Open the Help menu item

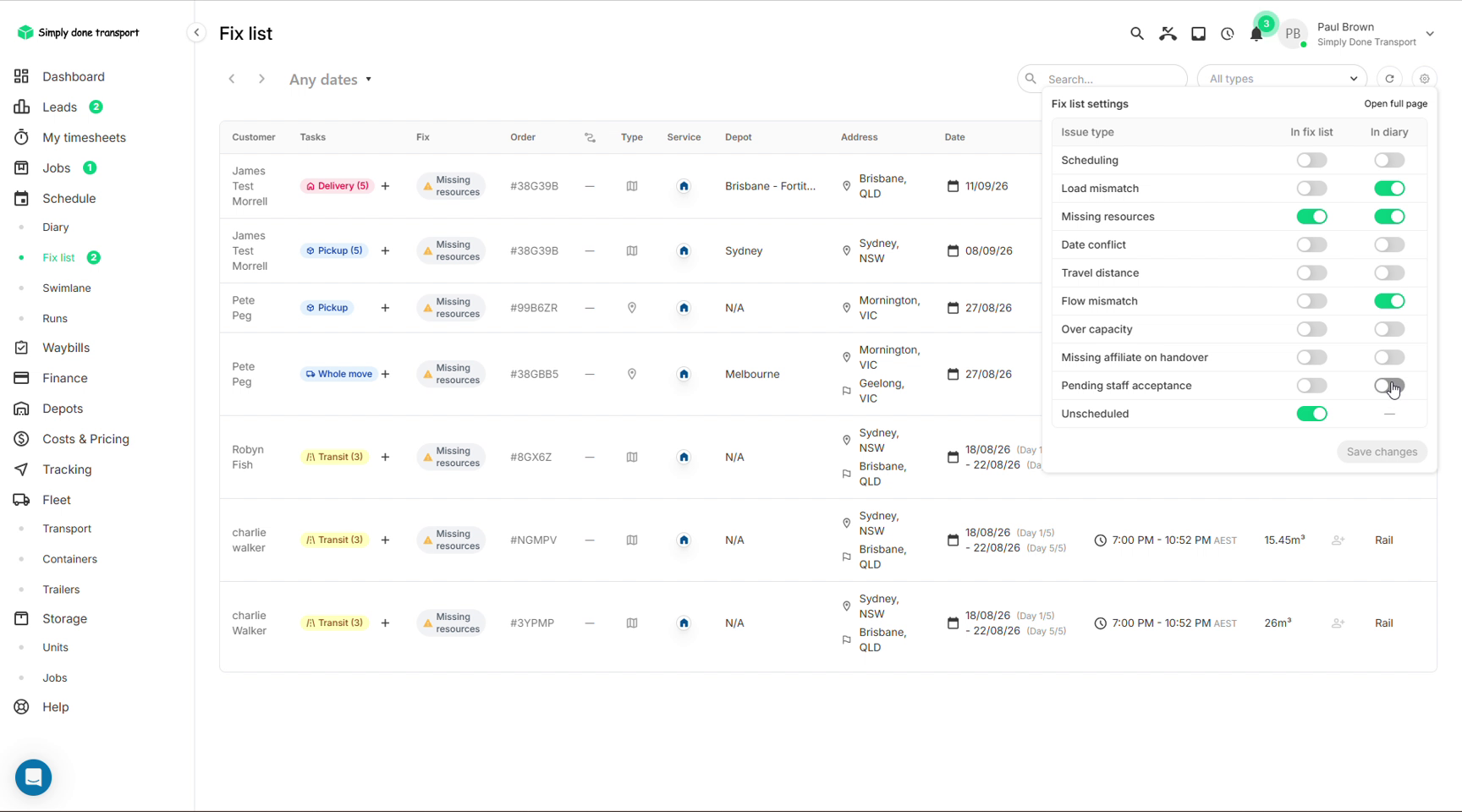pos(55,706)
